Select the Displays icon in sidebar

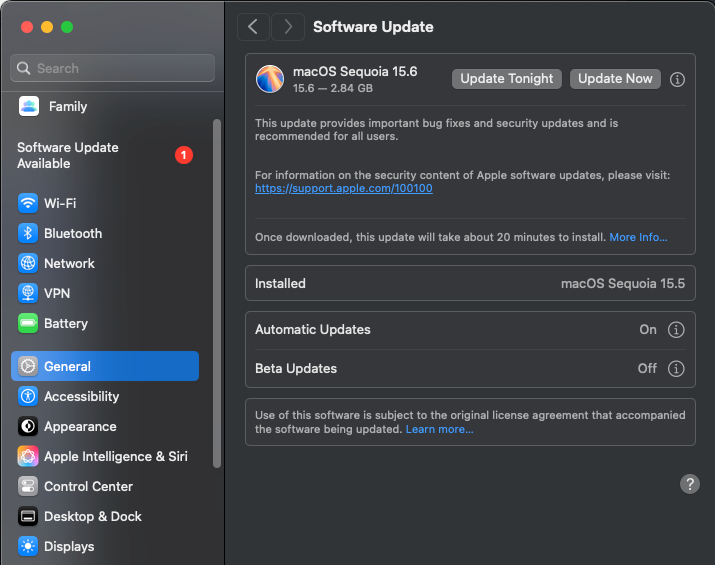click(x=28, y=546)
